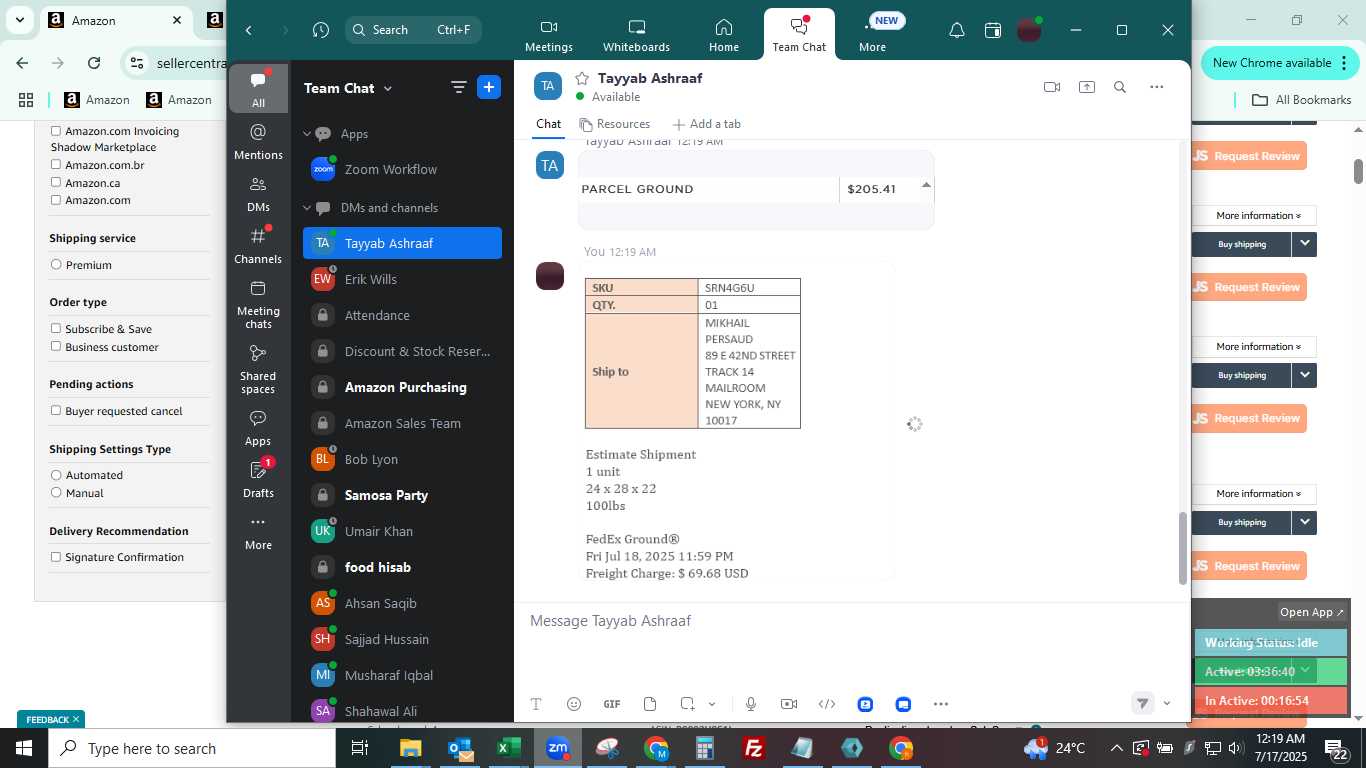Open FileZilla from the taskbar

tap(754, 748)
